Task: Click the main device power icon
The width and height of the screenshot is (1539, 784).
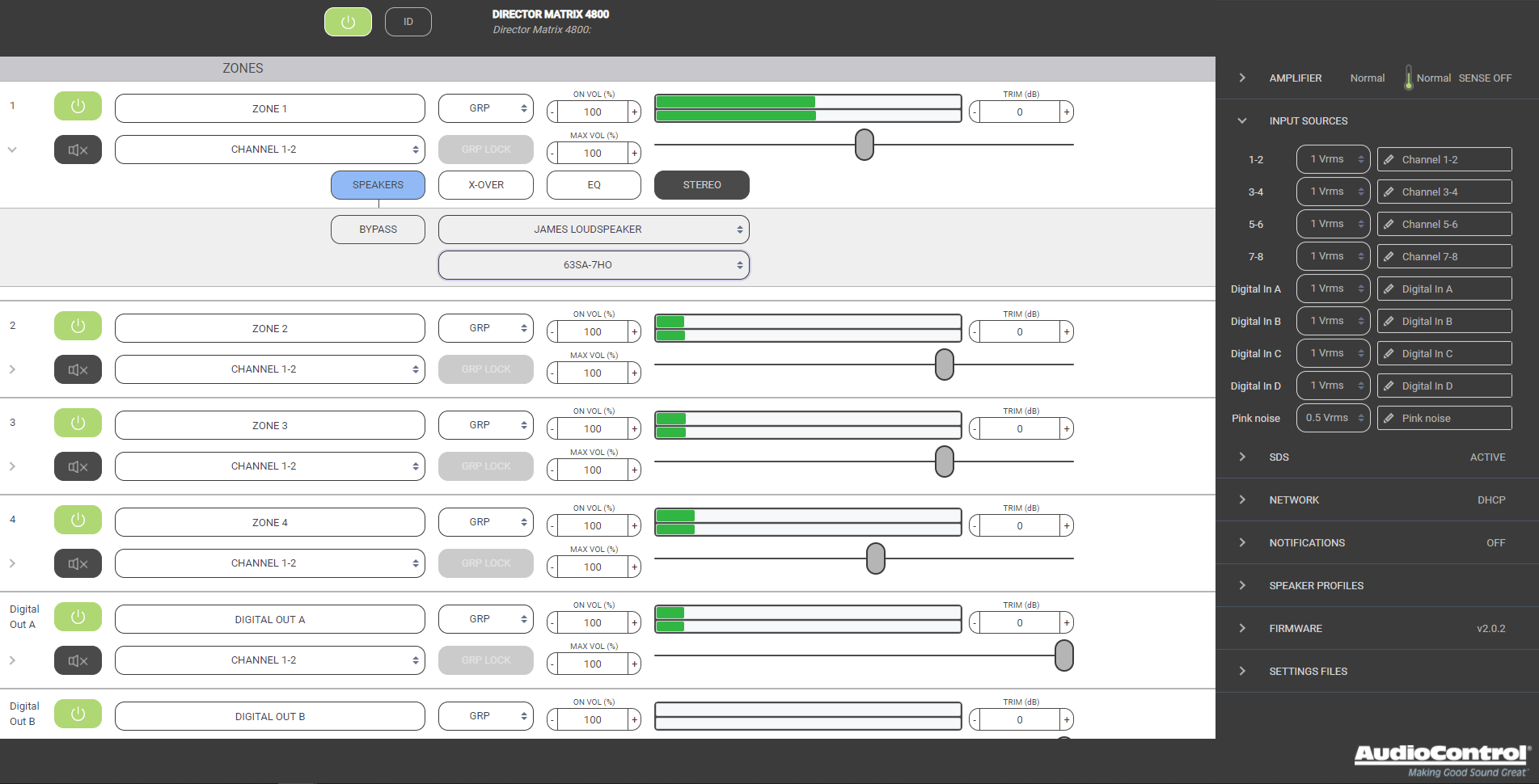Action: (x=348, y=22)
